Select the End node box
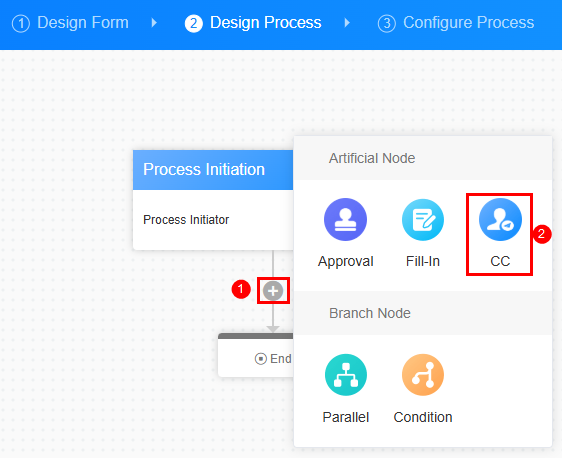Screen dimensions: 562x458 (x=256, y=355)
